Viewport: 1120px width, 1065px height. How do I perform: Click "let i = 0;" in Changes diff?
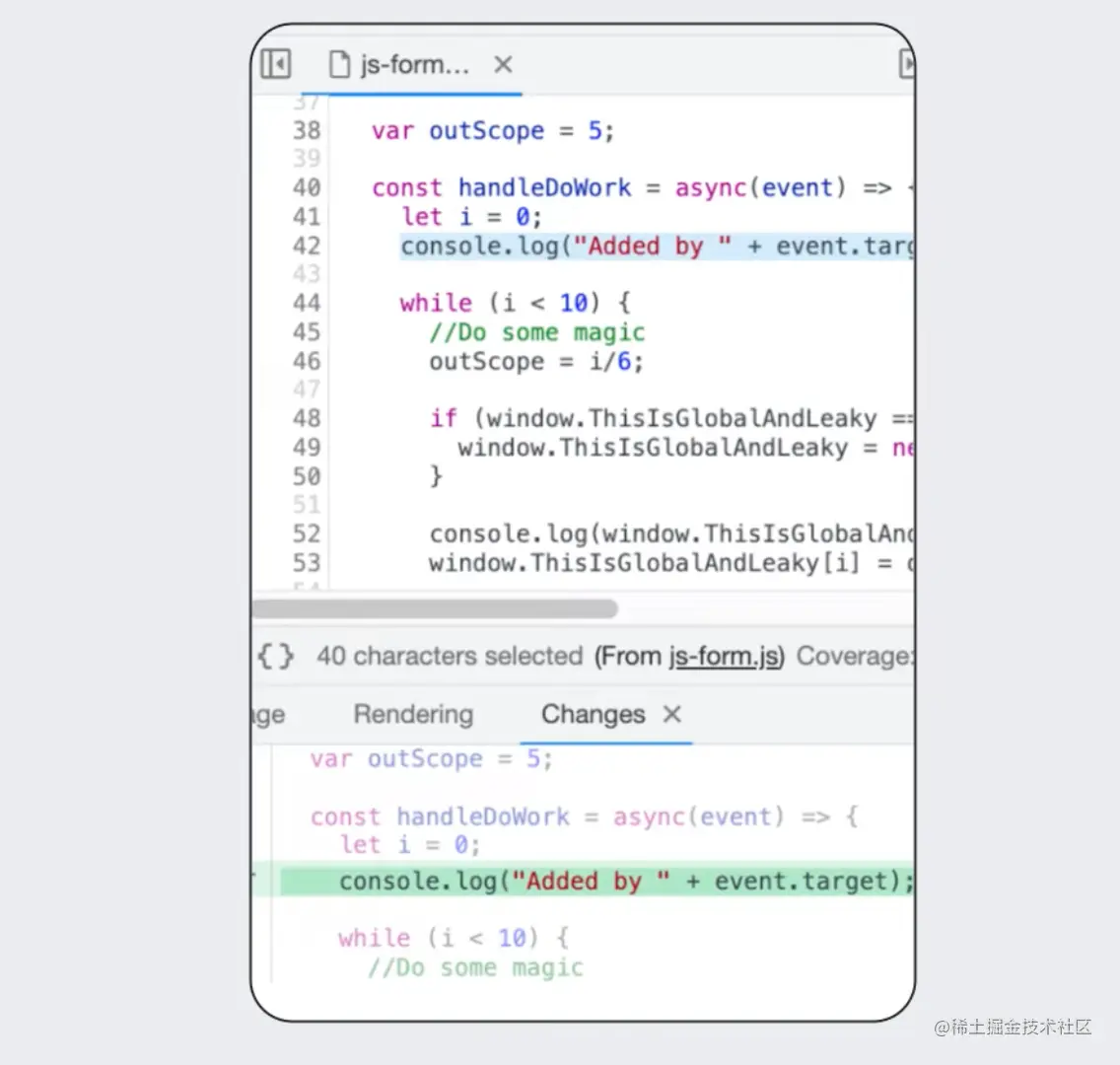409,845
